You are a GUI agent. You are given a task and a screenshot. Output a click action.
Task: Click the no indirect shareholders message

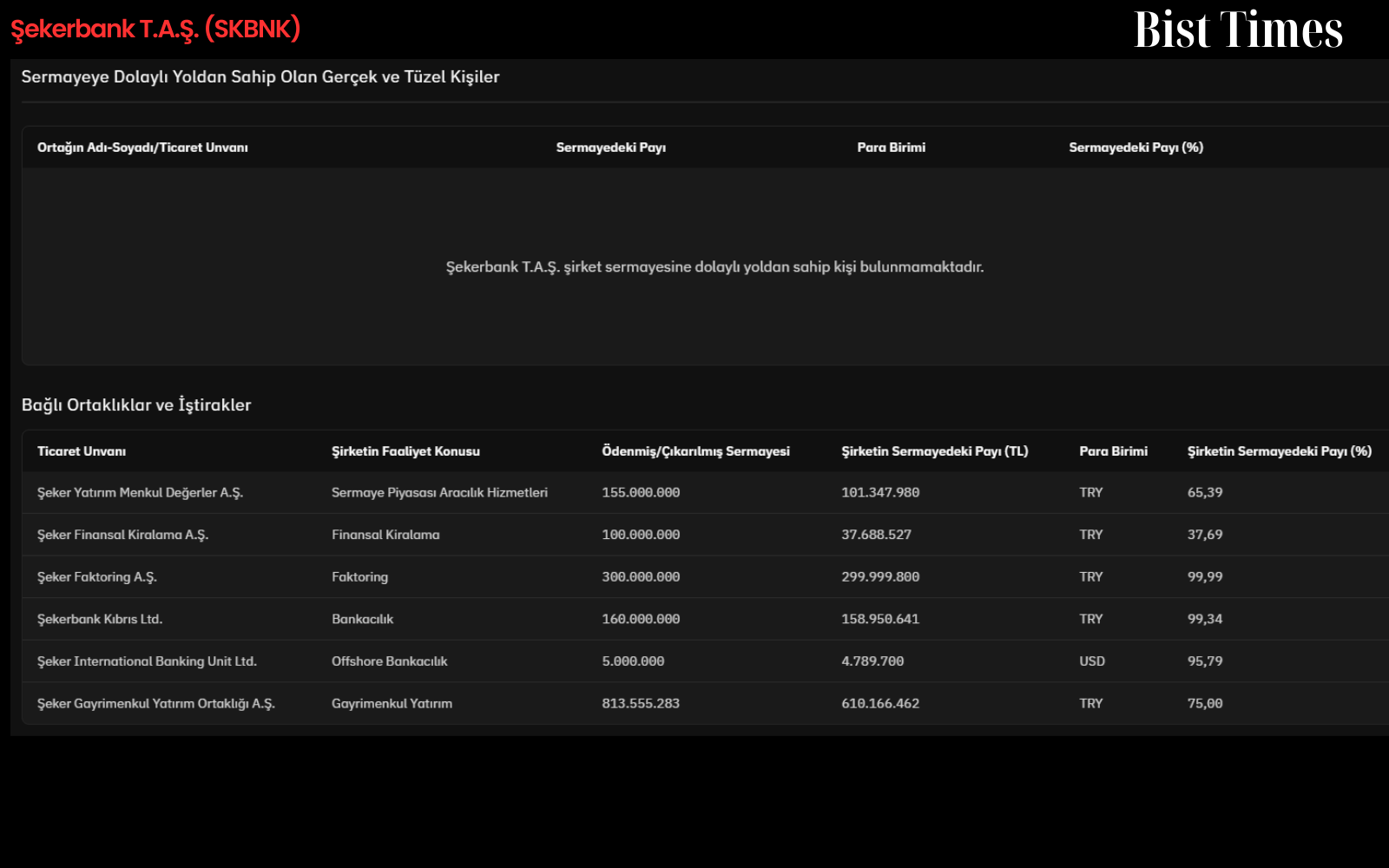point(715,267)
